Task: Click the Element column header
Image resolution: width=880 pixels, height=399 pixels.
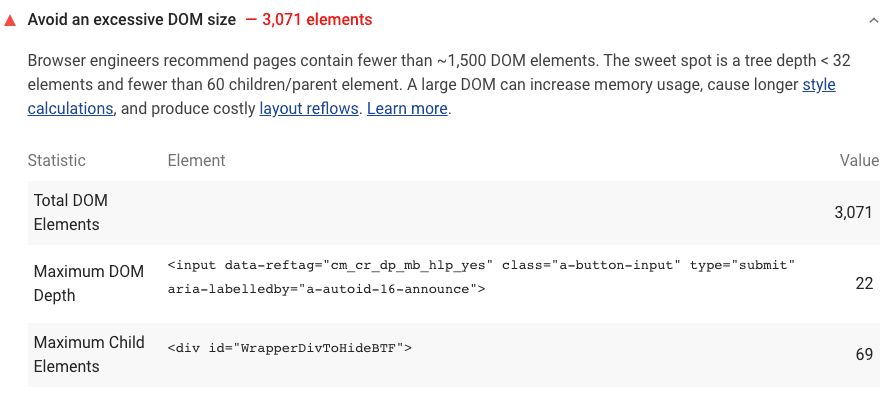Action: pyautogui.click(x=196, y=160)
